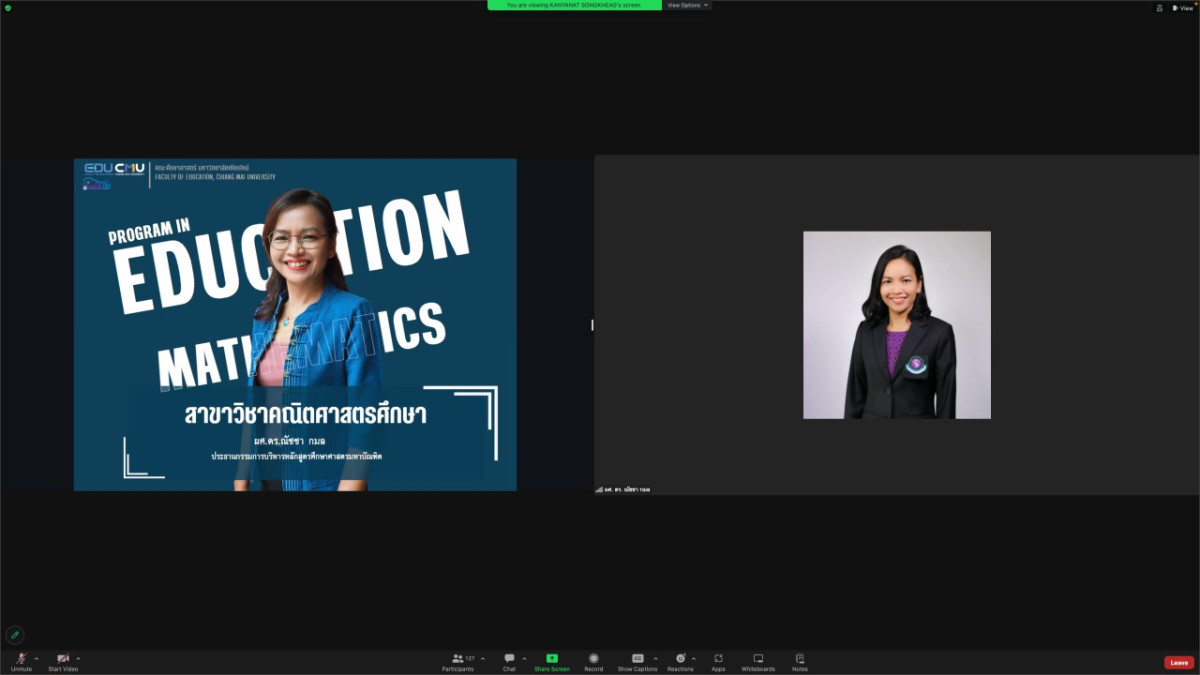Open Whiteboards
Screen dimensions: 1200x675
coord(758,661)
